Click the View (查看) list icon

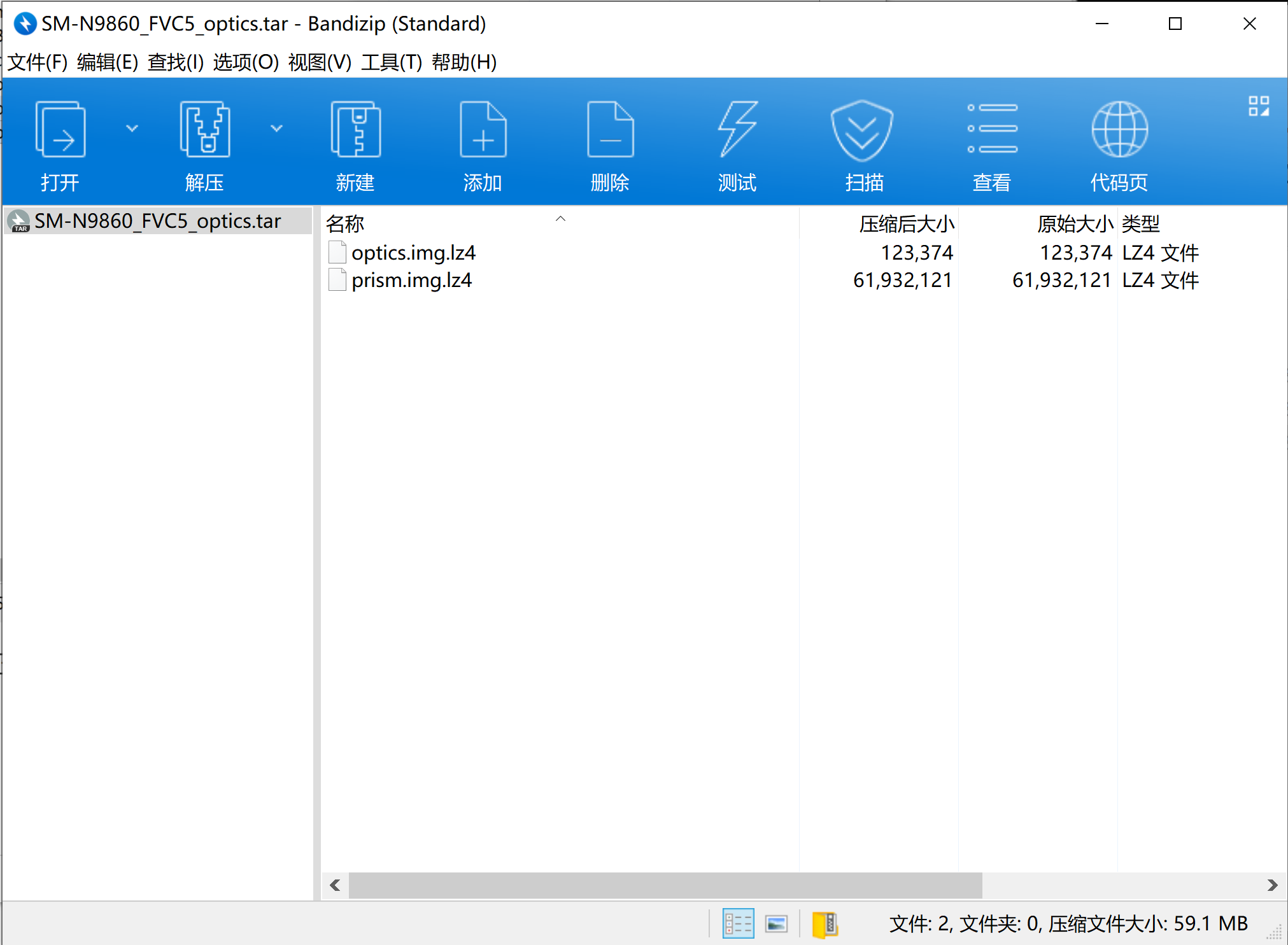tap(992, 129)
